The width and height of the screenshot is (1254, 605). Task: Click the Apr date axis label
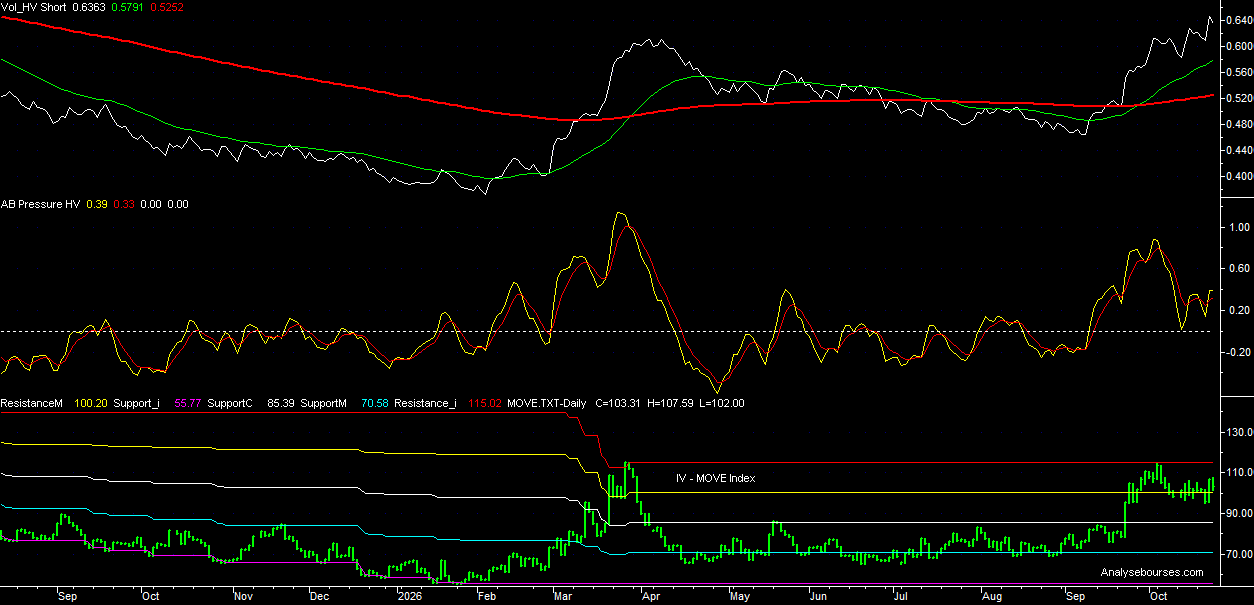[650, 595]
